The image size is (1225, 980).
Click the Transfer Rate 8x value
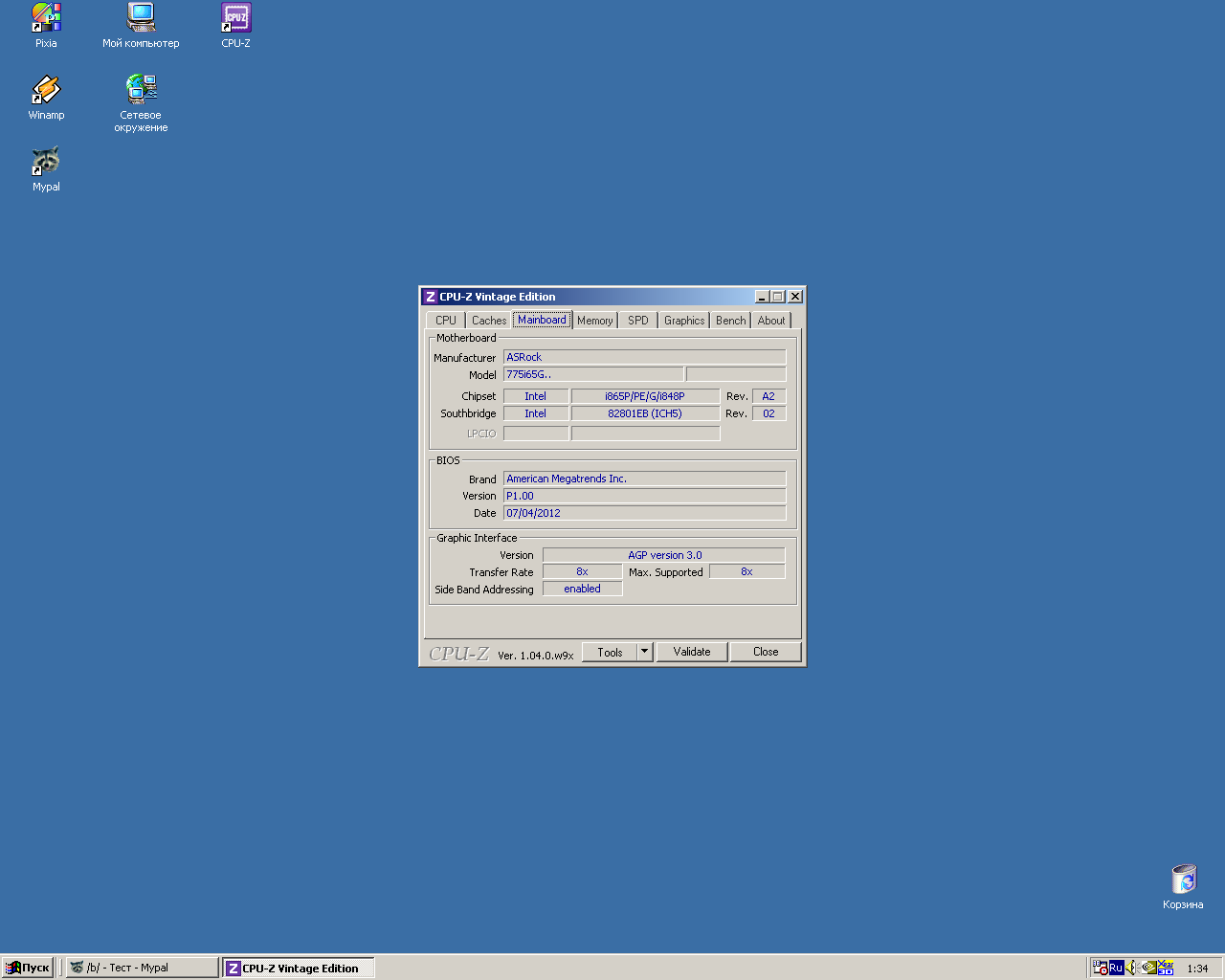pos(582,571)
